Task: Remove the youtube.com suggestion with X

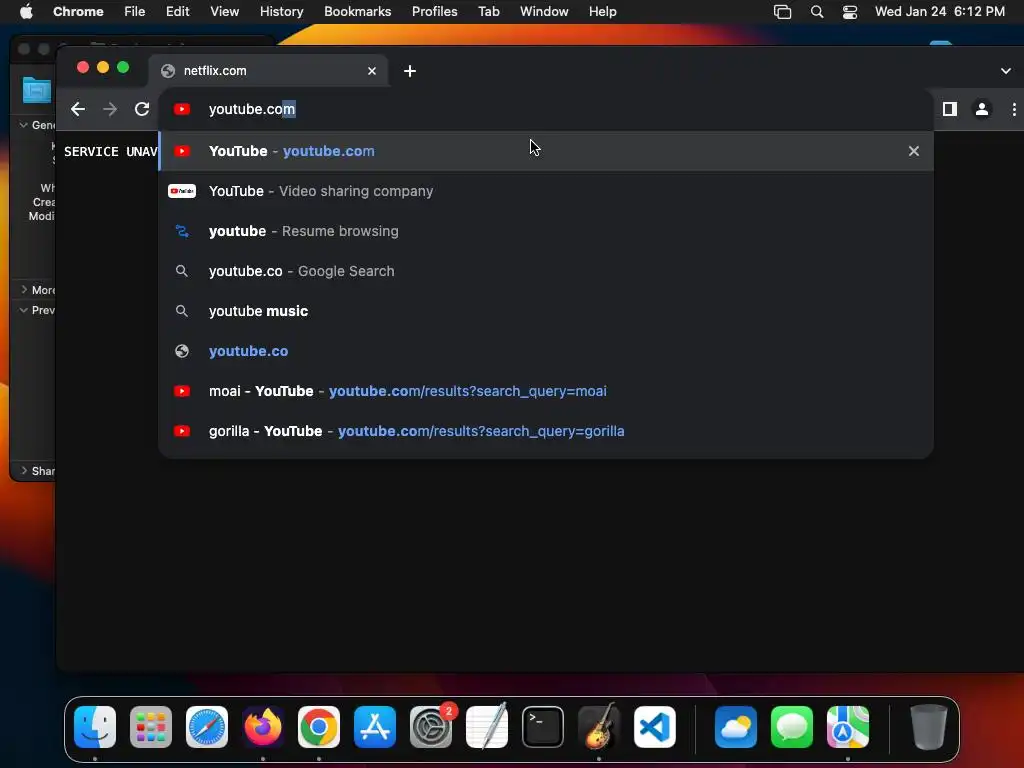Action: click(x=914, y=151)
